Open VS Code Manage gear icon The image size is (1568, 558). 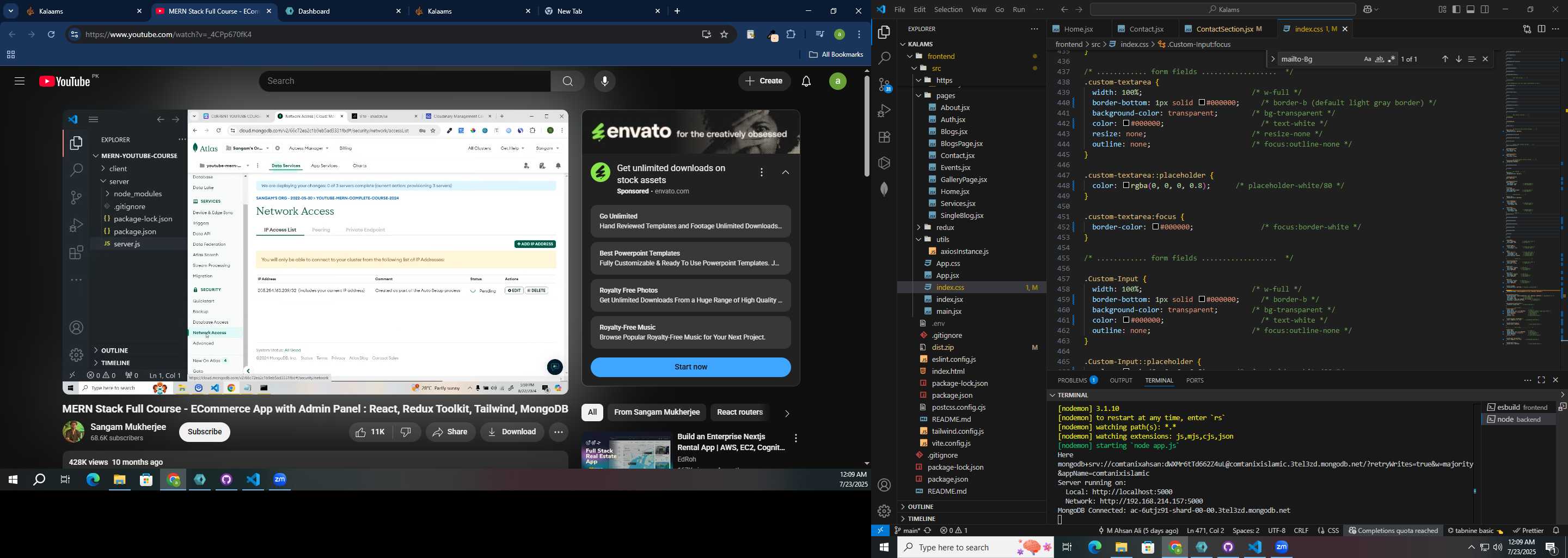tap(884, 511)
